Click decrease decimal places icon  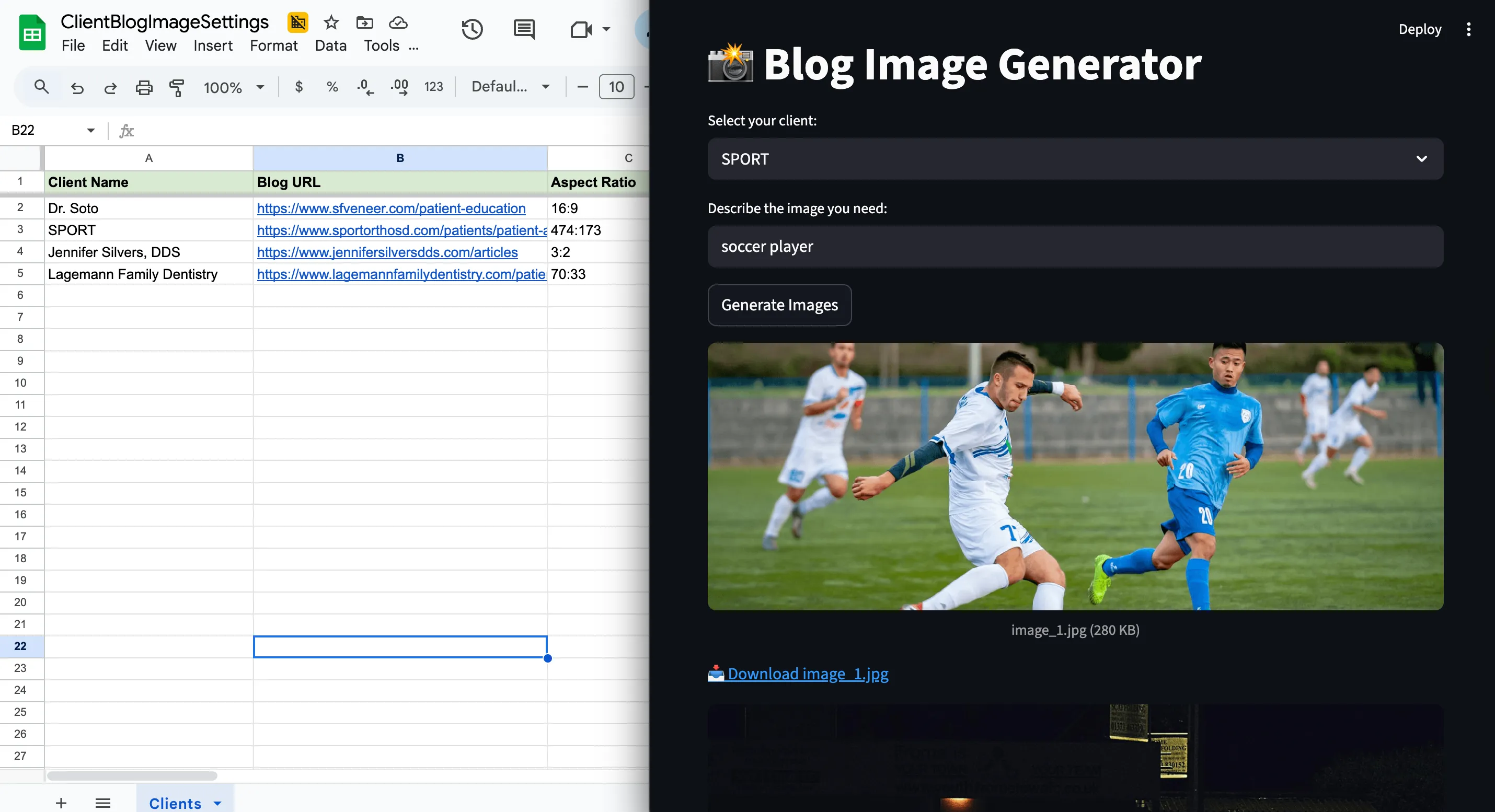365,87
